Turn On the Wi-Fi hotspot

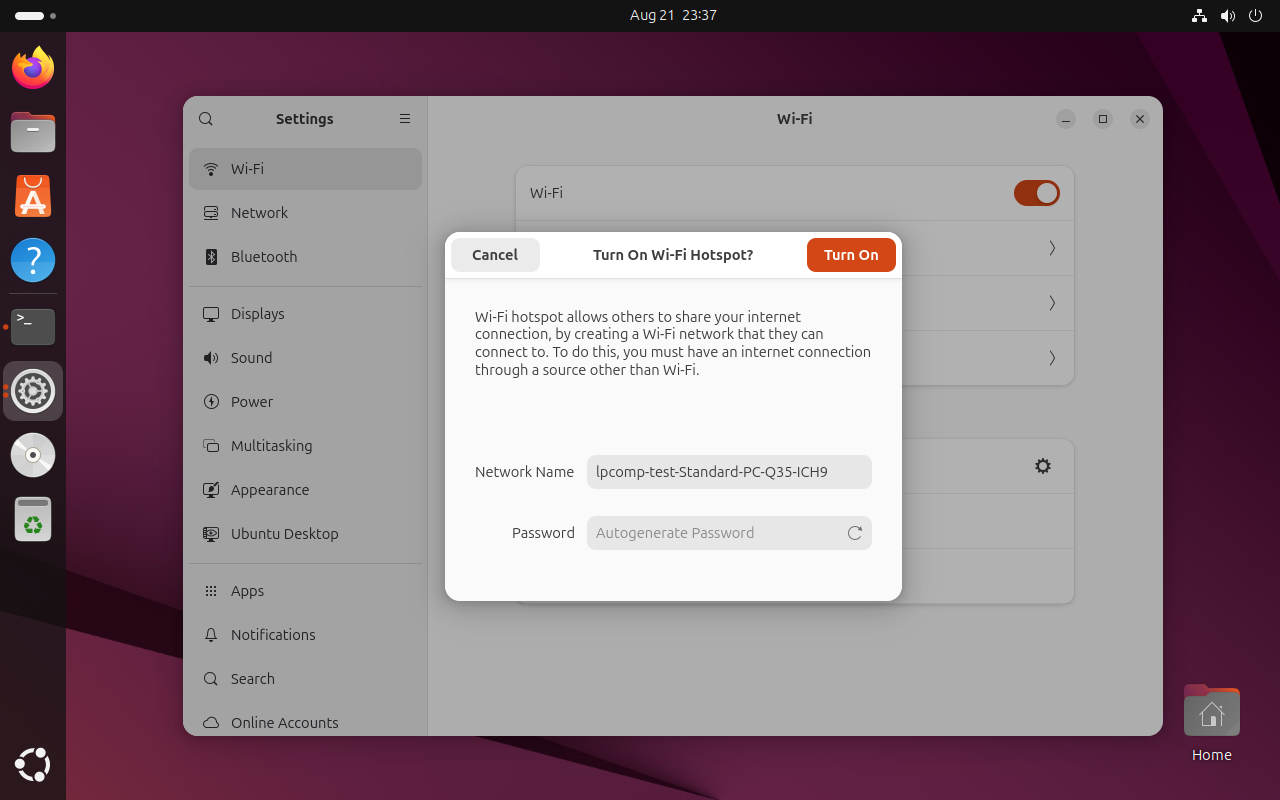click(x=851, y=255)
